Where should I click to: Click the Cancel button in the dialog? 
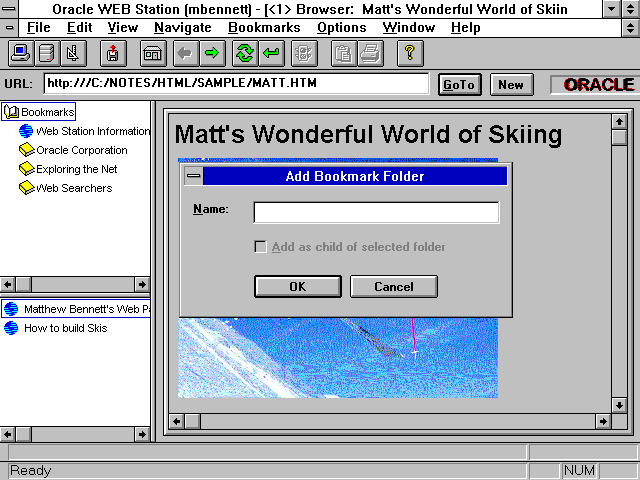pos(394,287)
